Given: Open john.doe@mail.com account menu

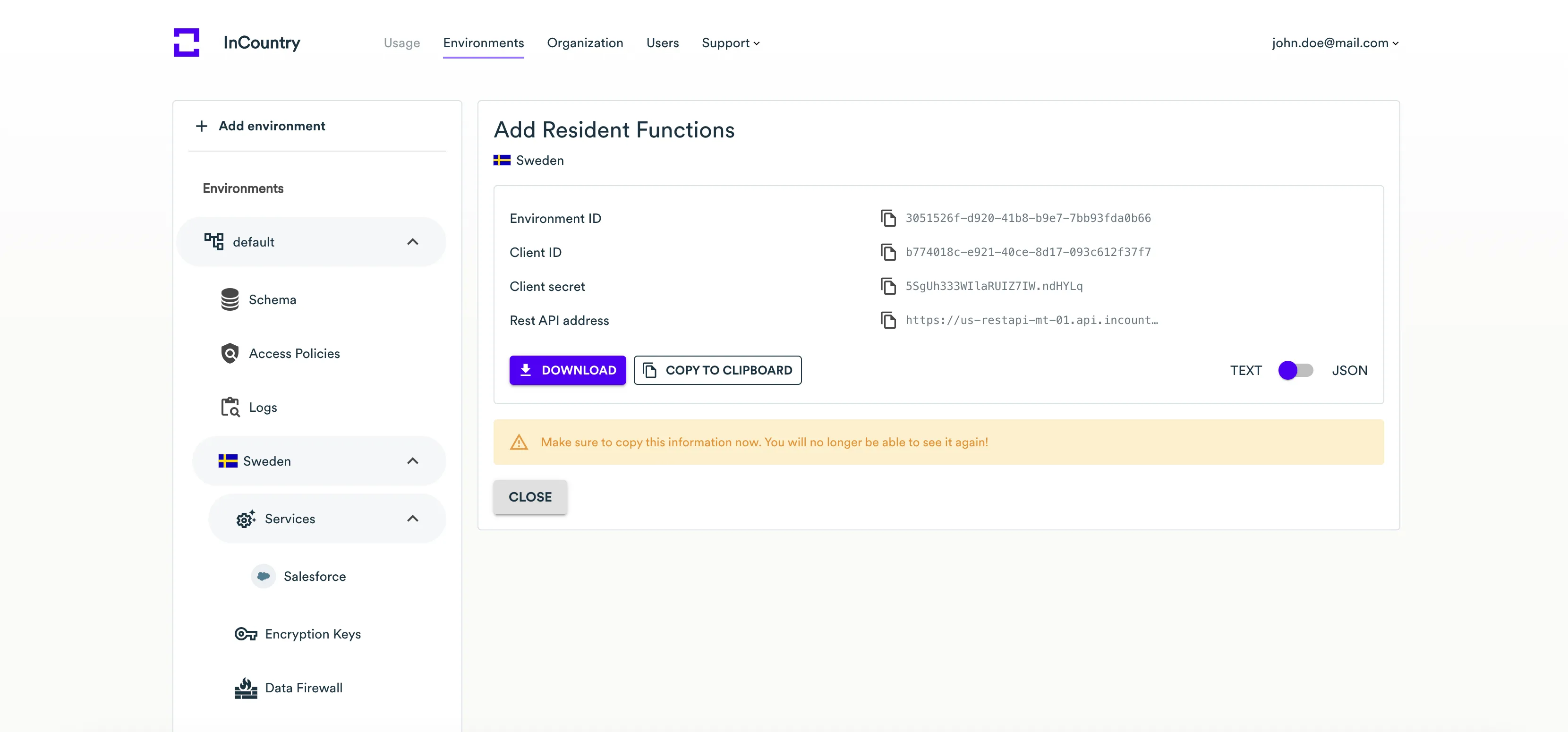Looking at the screenshot, I should (1334, 43).
